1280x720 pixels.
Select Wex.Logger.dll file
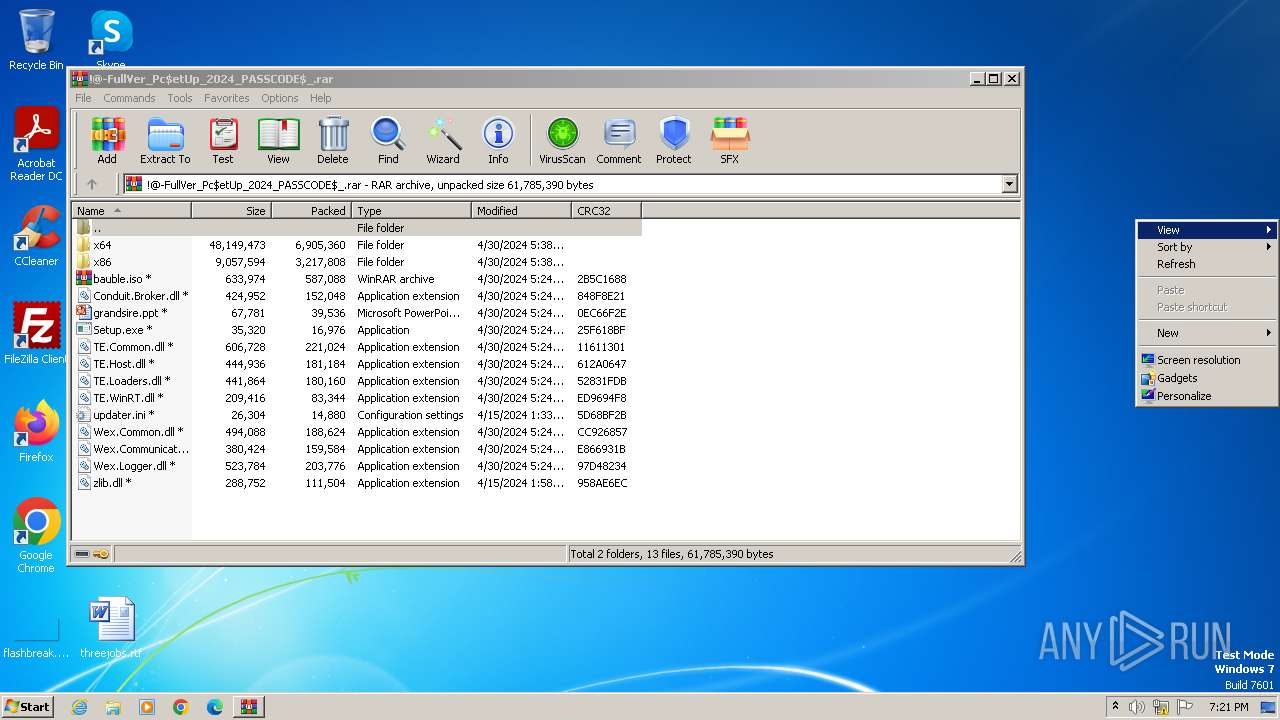[x=357, y=466]
